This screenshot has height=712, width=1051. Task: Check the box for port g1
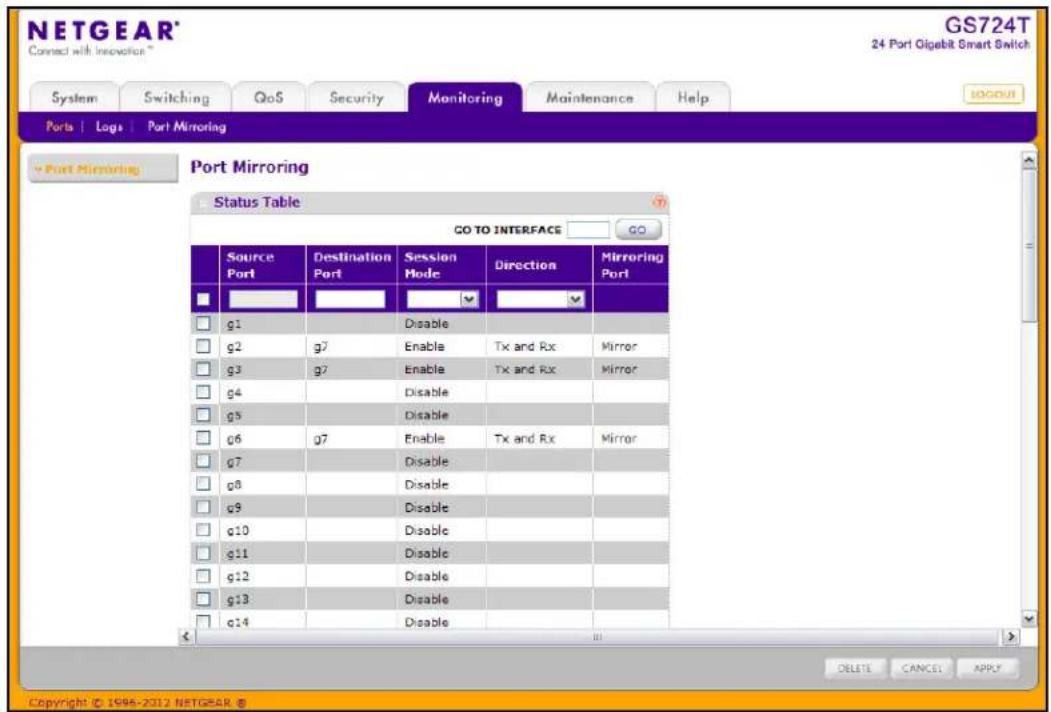[203, 323]
